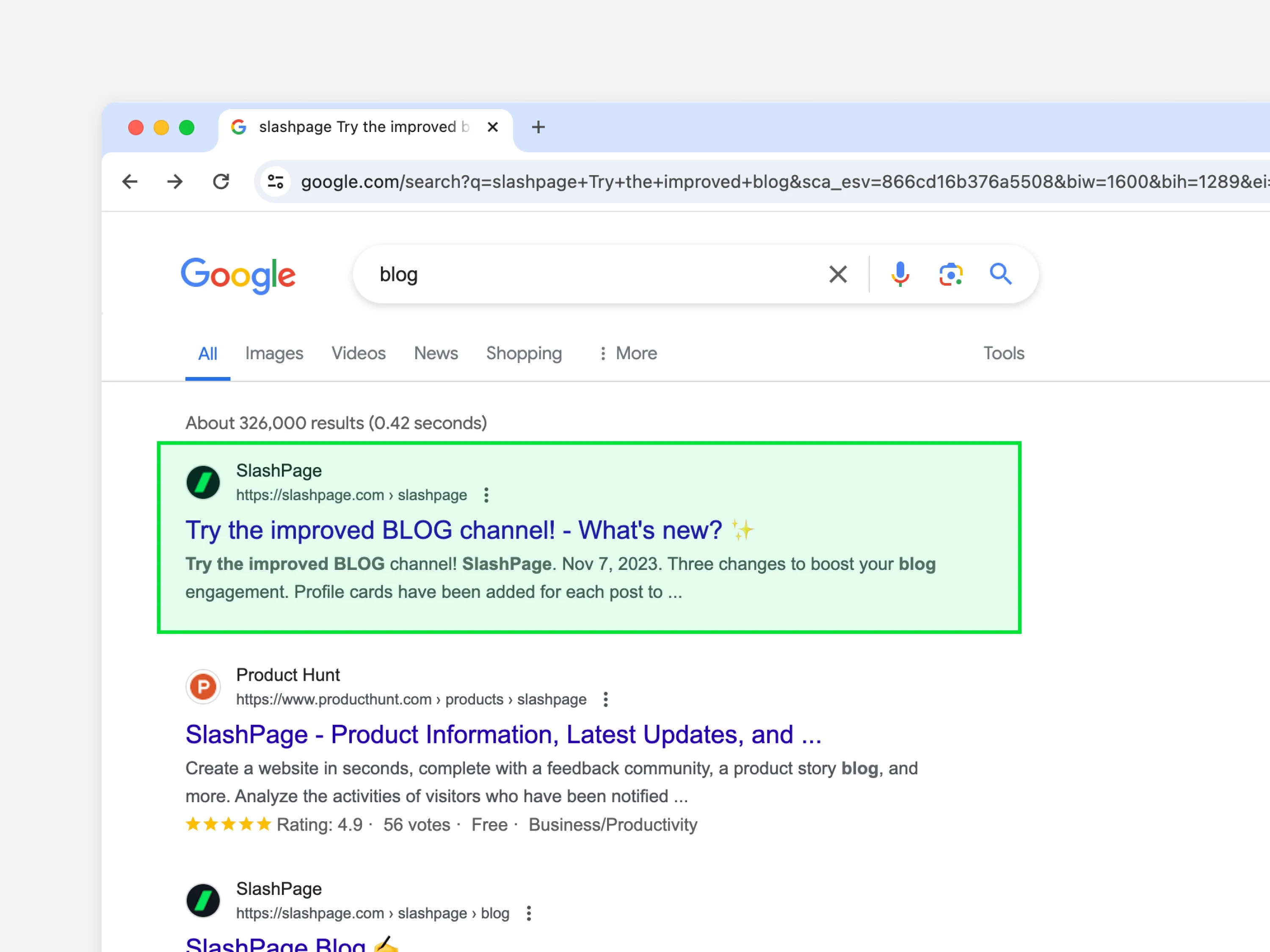The image size is (1270, 952).
Task: Click the five-star rating icons
Action: click(229, 825)
